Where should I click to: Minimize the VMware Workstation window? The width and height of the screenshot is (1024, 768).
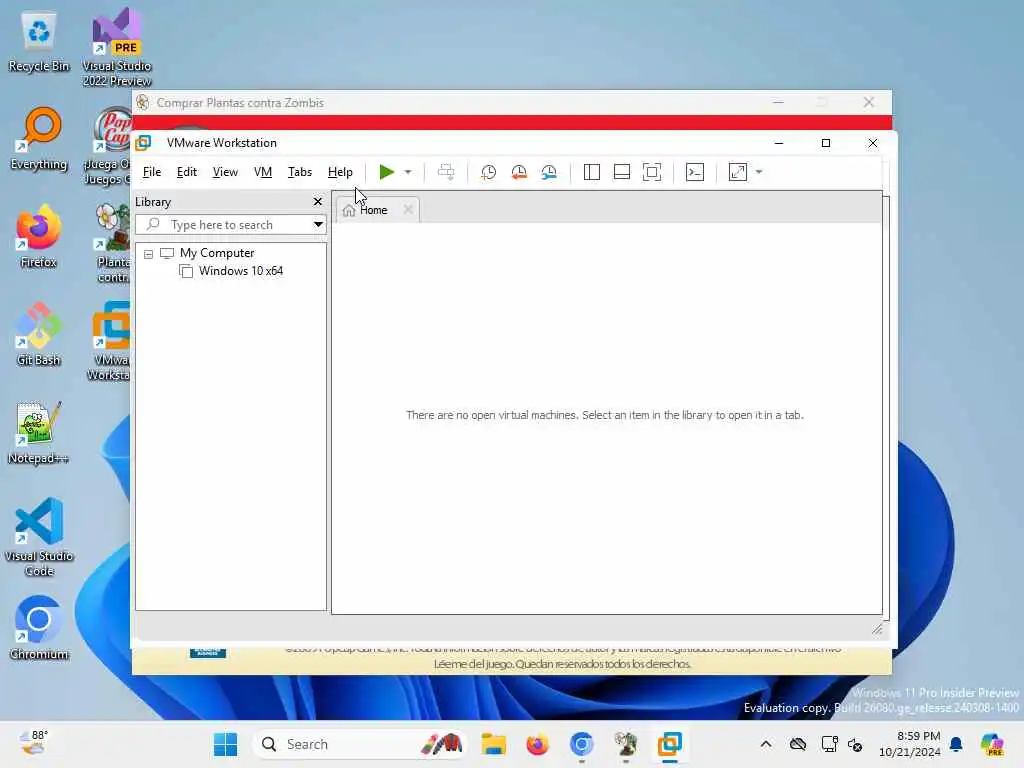click(x=779, y=143)
